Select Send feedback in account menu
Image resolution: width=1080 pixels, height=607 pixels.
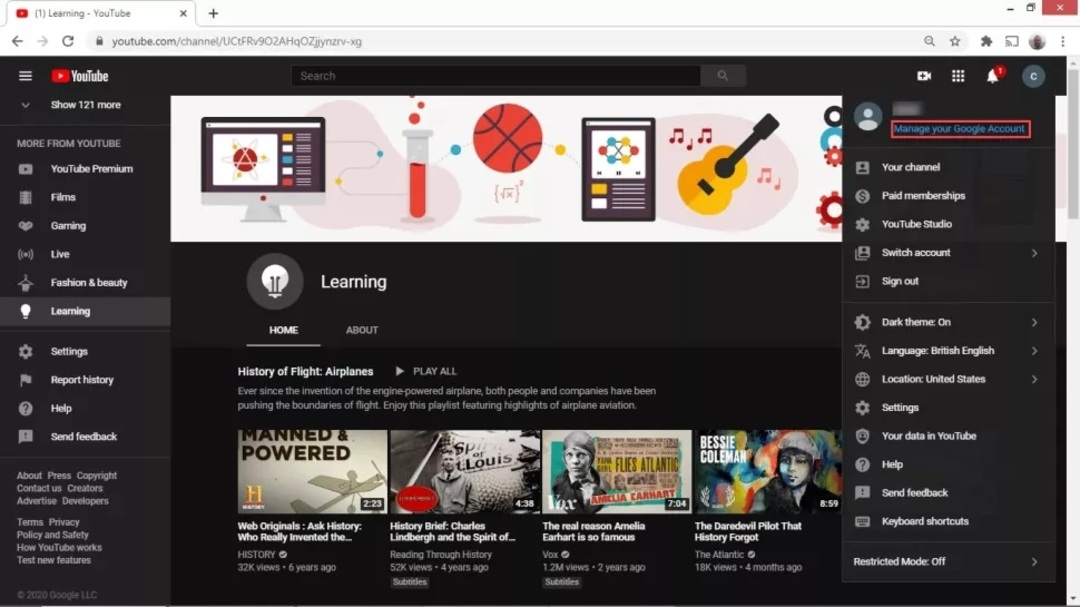948,493
